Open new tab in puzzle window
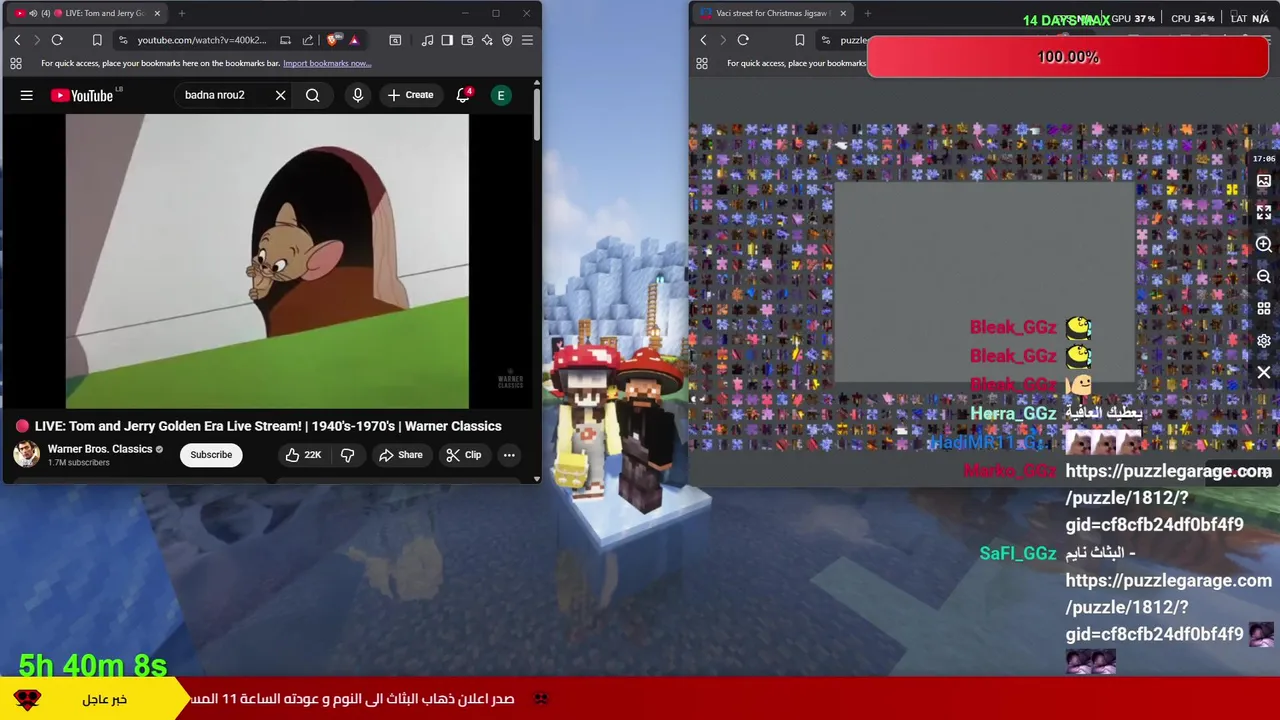The image size is (1280, 720). [868, 13]
